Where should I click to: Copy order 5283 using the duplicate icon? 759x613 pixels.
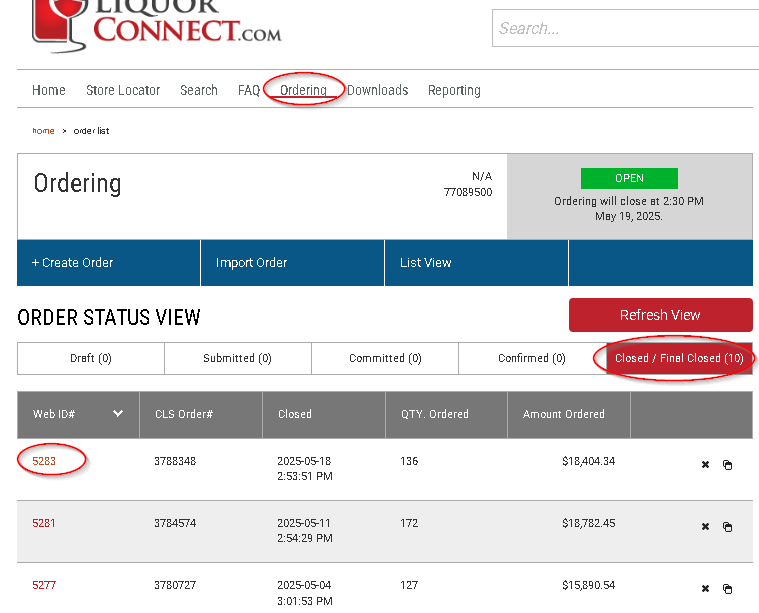(727, 465)
